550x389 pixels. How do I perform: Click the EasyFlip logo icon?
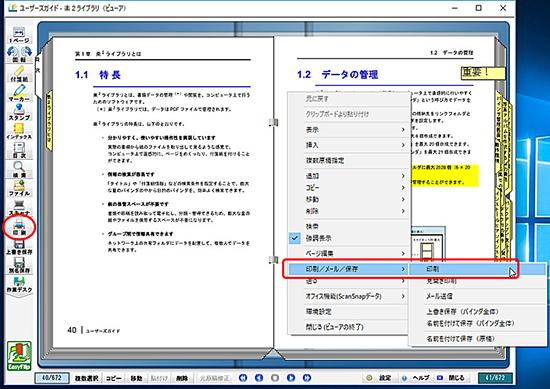coord(19,356)
